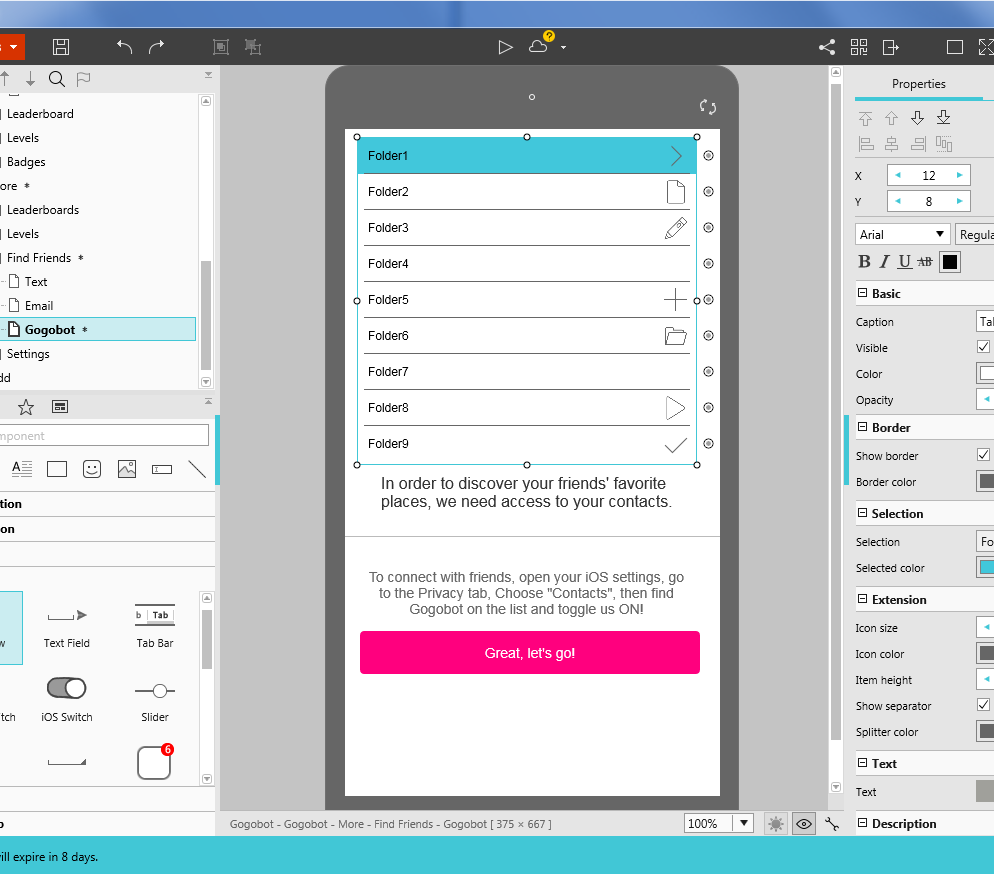
Task: Collapse the Extension section
Action: tap(862, 599)
